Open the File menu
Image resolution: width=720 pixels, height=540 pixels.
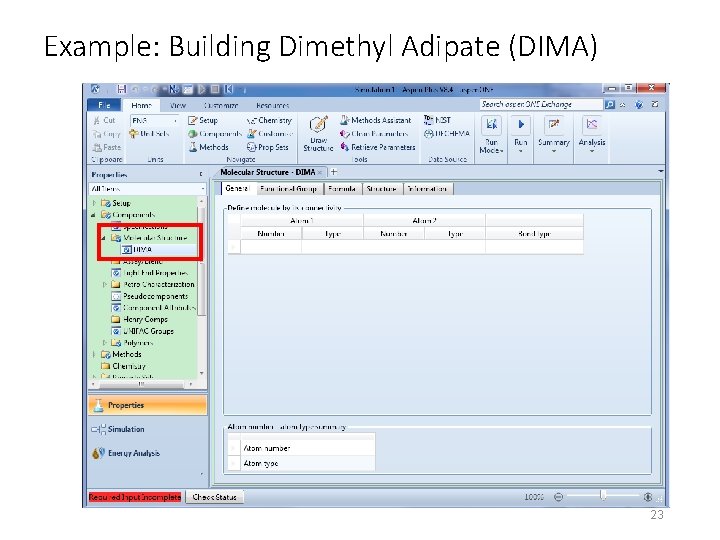pyautogui.click(x=104, y=105)
